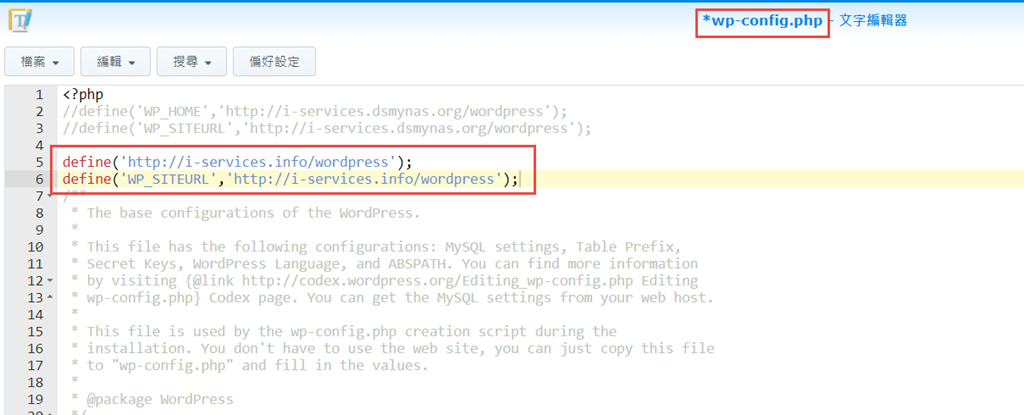Viewport: 1024px width, 415px height.
Task: Select the *wp-config.php file title
Action: [x=762, y=20]
